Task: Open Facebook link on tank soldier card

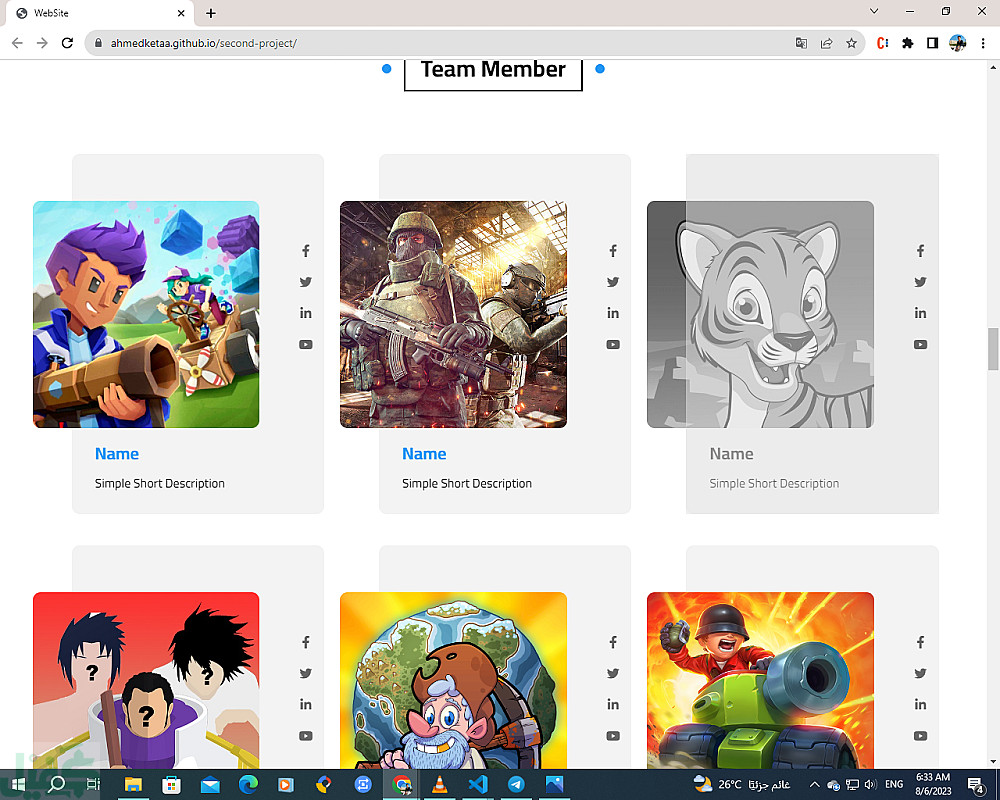Action: point(920,642)
